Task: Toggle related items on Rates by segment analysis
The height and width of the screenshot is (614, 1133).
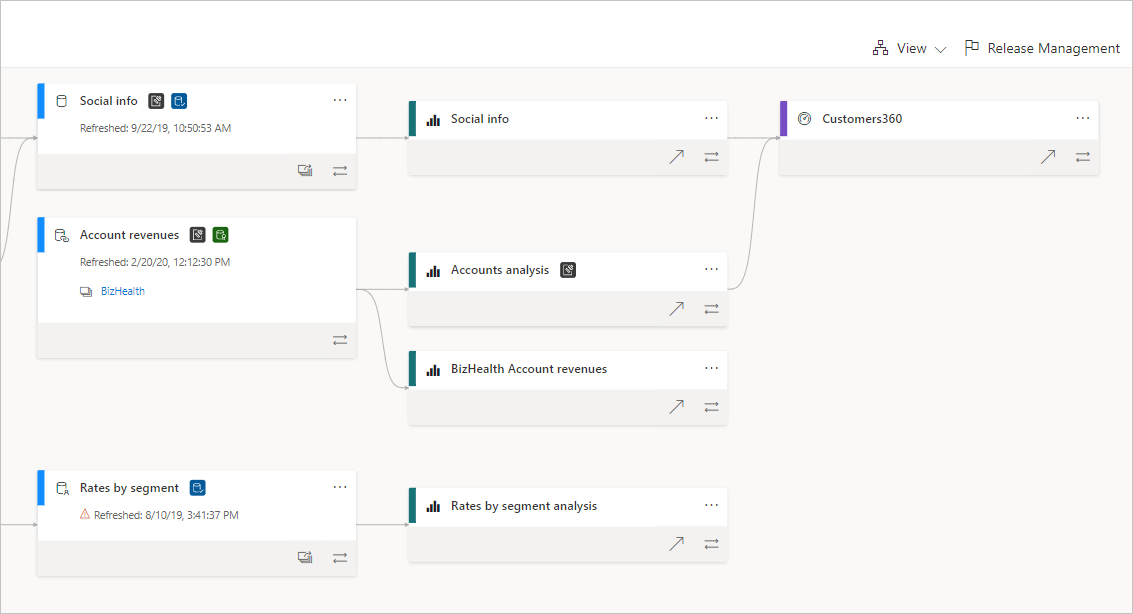Action: 711,543
